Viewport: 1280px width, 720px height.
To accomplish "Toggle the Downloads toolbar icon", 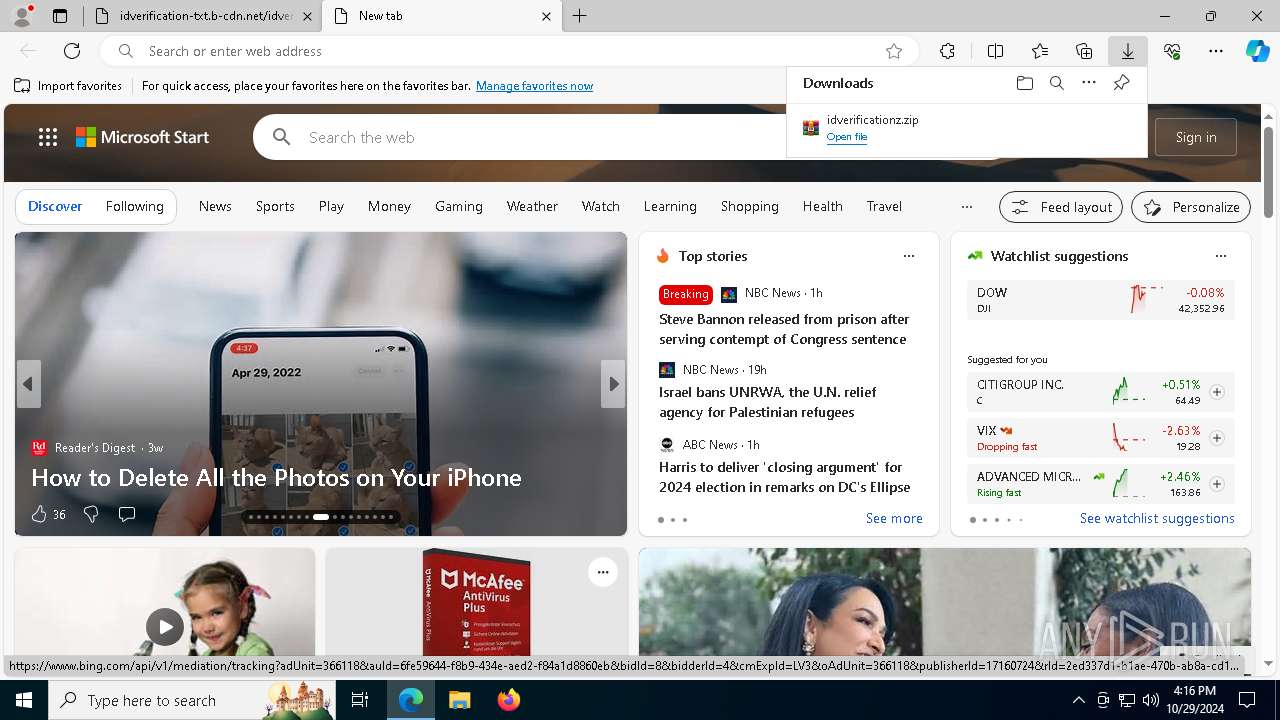I will [1127, 51].
